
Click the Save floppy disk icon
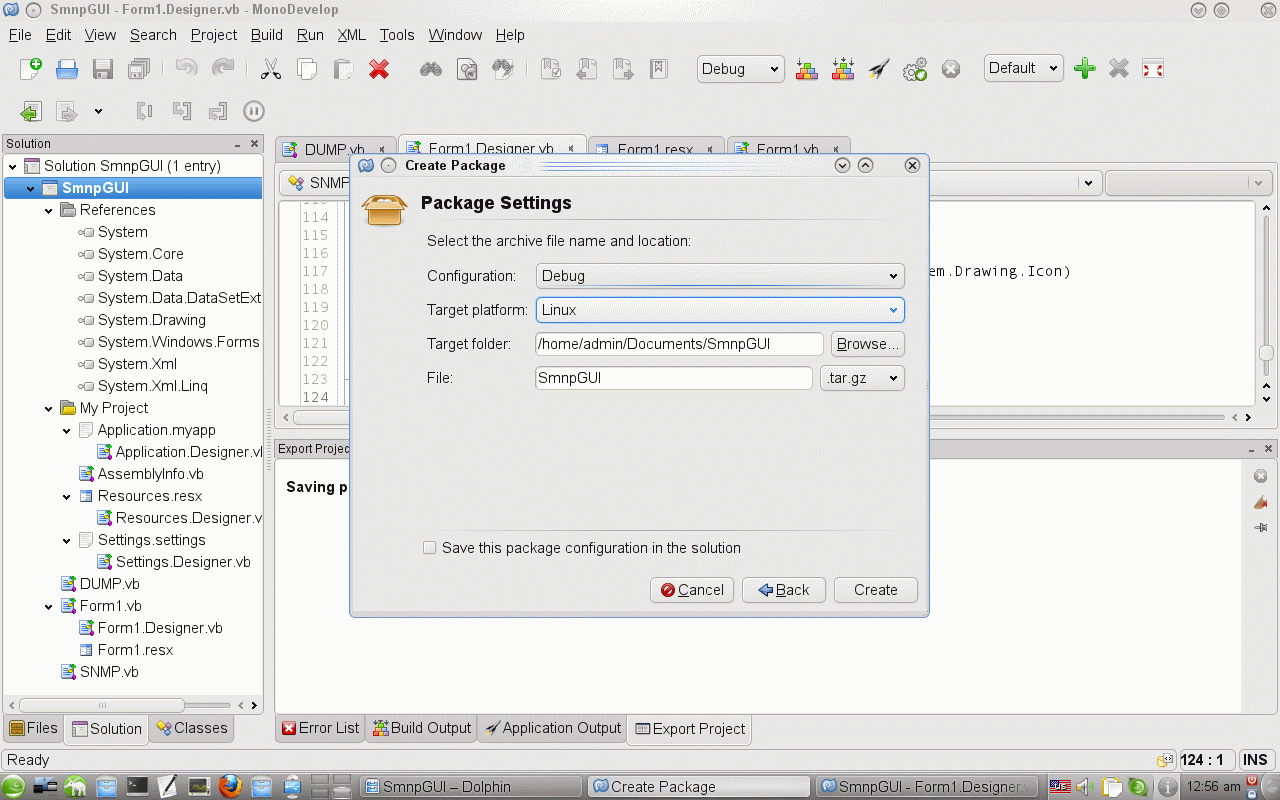click(103, 69)
